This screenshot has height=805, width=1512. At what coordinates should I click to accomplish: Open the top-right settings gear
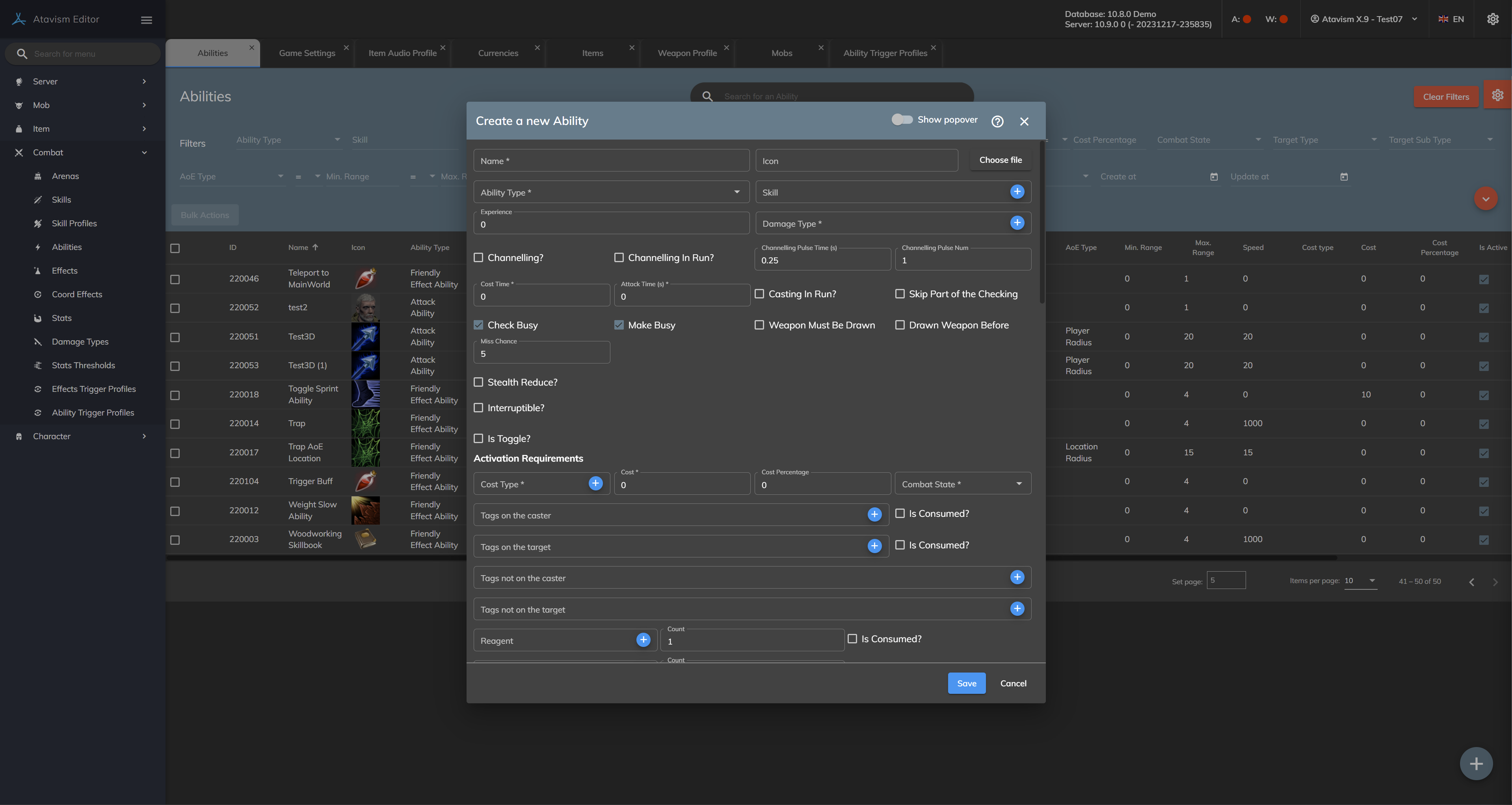[1493, 19]
